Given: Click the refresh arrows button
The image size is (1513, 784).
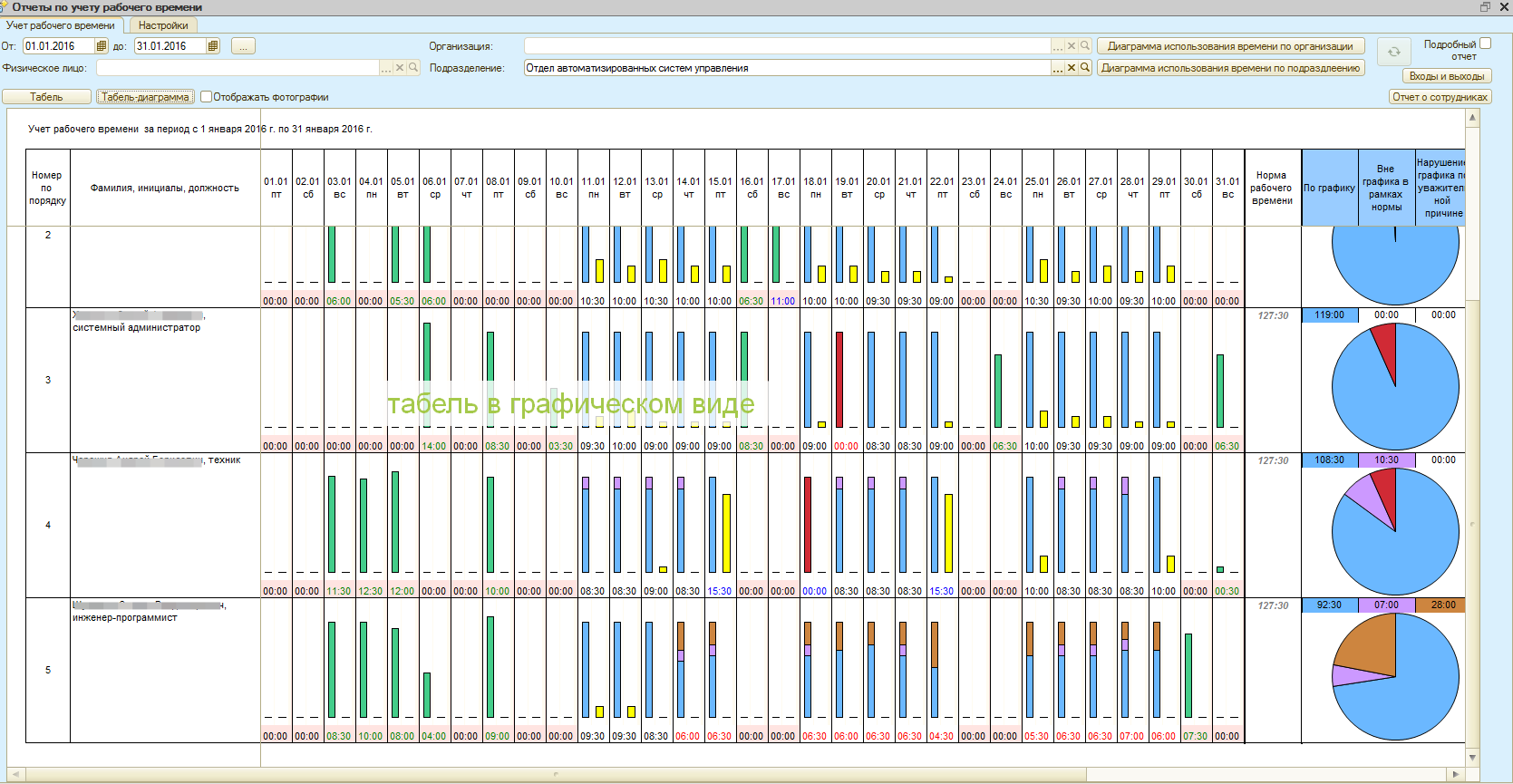Looking at the screenshot, I should tap(1394, 53).
